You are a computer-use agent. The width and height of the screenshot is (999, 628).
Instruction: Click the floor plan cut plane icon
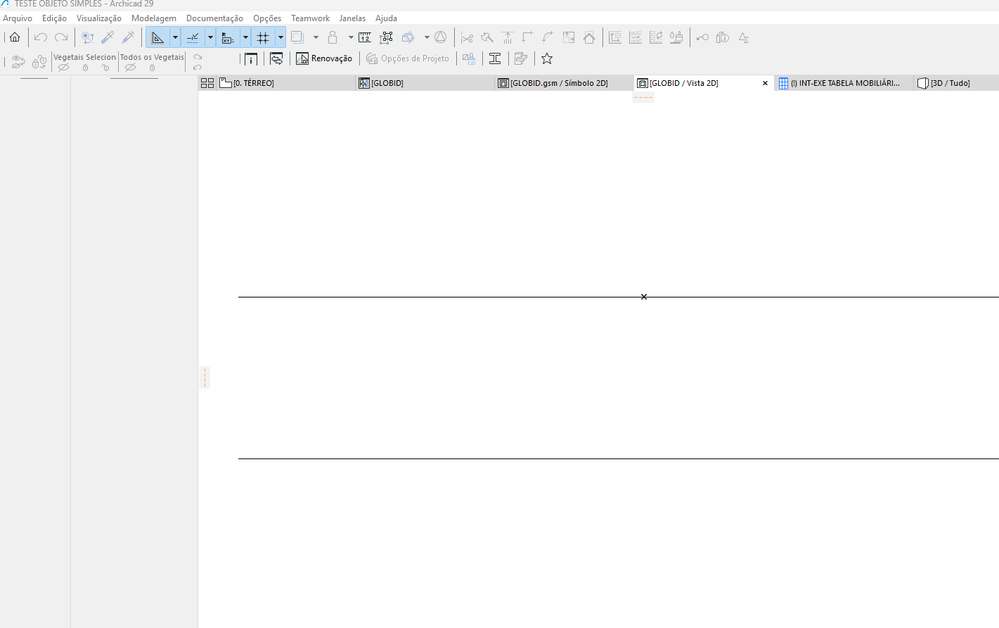(x=251, y=59)
